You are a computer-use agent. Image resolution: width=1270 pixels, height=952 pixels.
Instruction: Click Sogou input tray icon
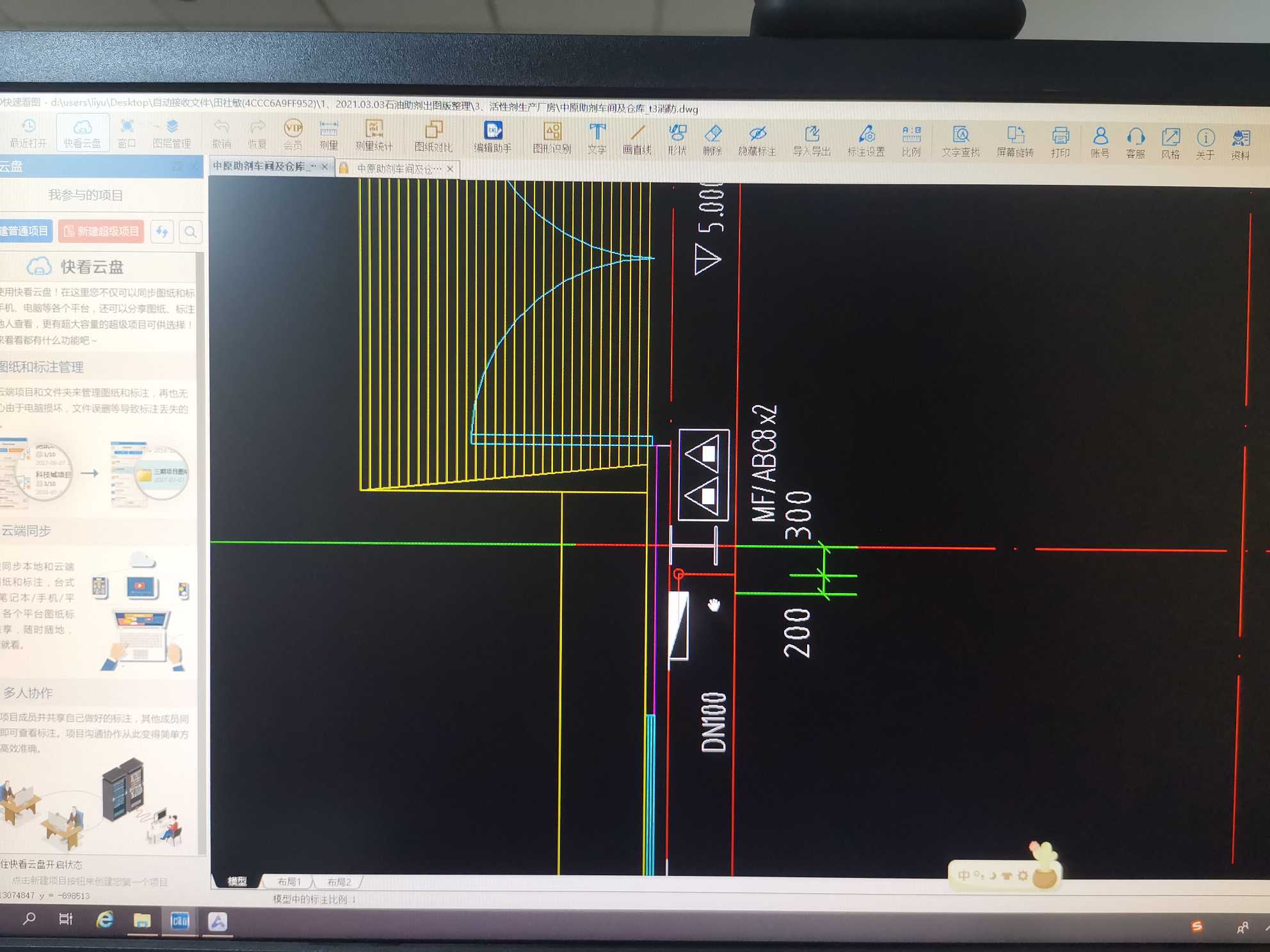pyautogui.click(x=1196, y=926)
